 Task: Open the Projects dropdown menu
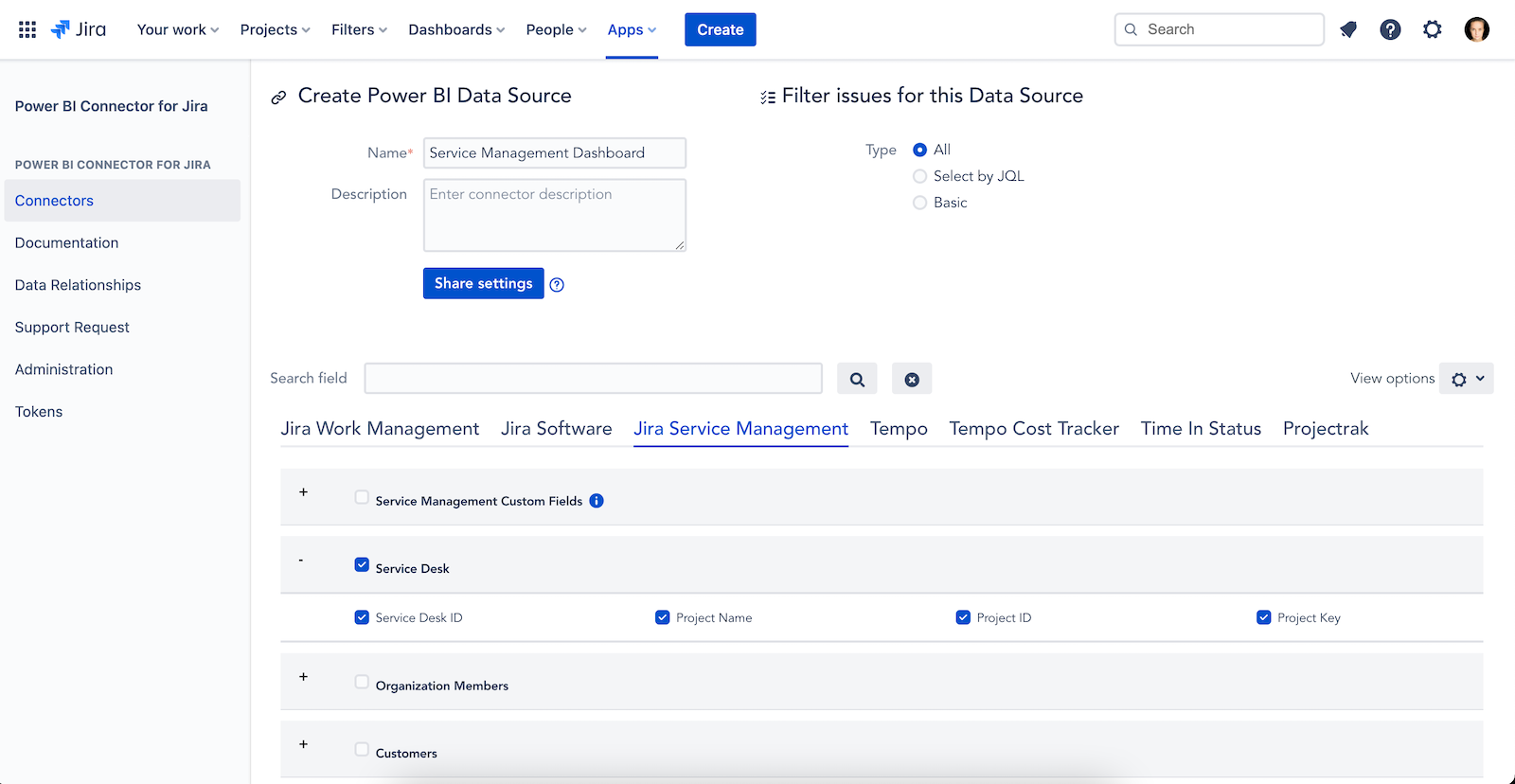275,29
